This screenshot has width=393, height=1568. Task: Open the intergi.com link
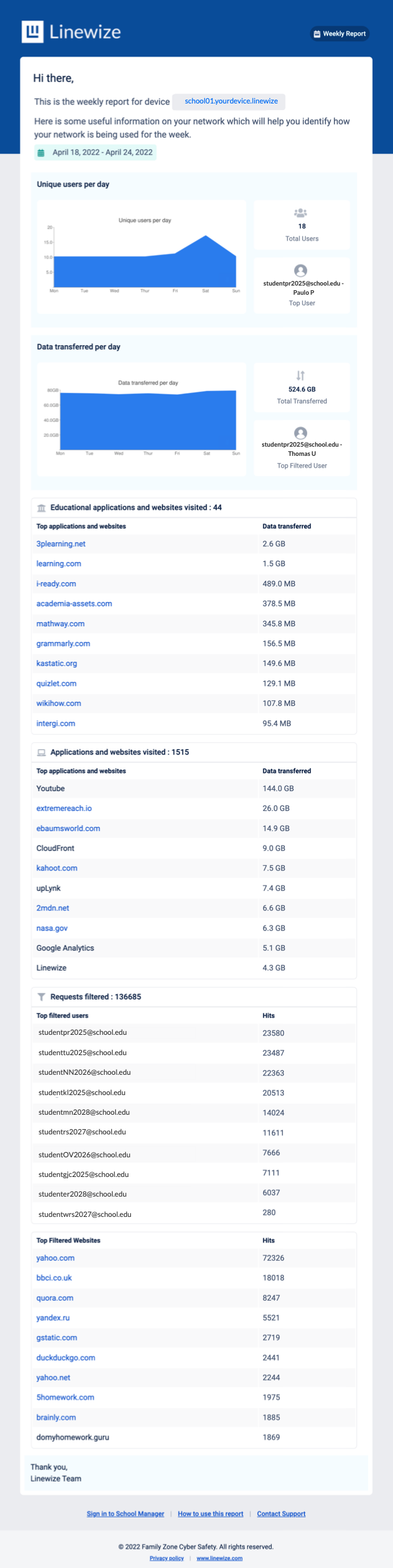tap(56, 724)
